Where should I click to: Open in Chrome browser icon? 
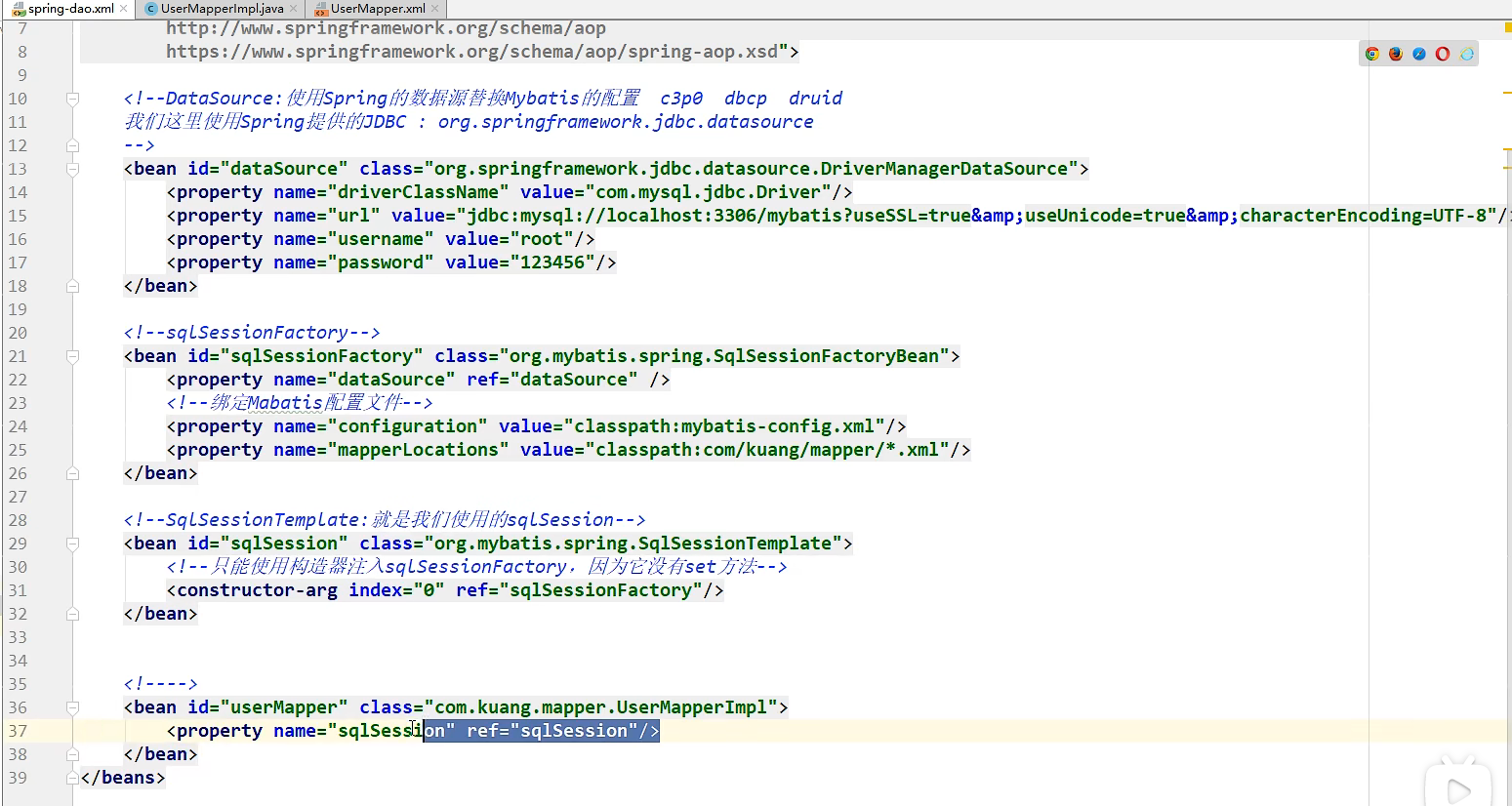(1372, 54)
